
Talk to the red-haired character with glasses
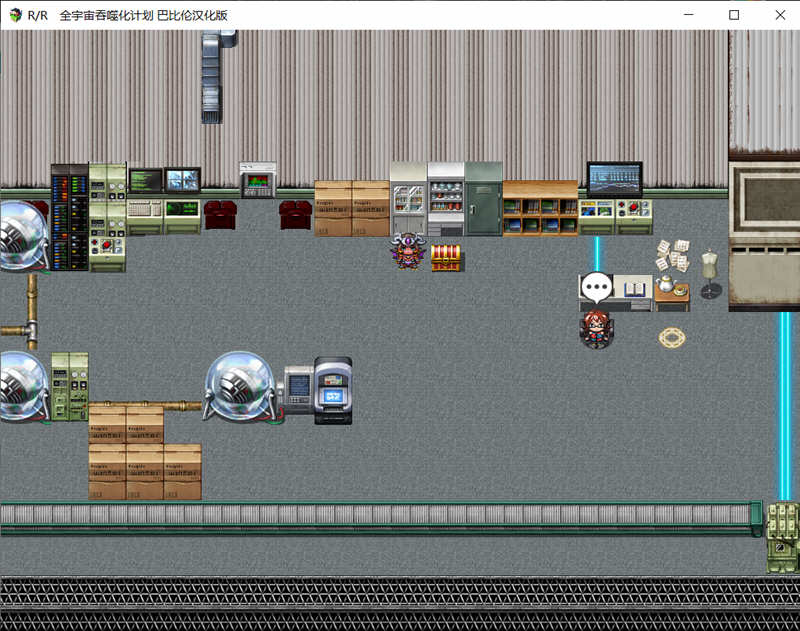pos(596,328)
